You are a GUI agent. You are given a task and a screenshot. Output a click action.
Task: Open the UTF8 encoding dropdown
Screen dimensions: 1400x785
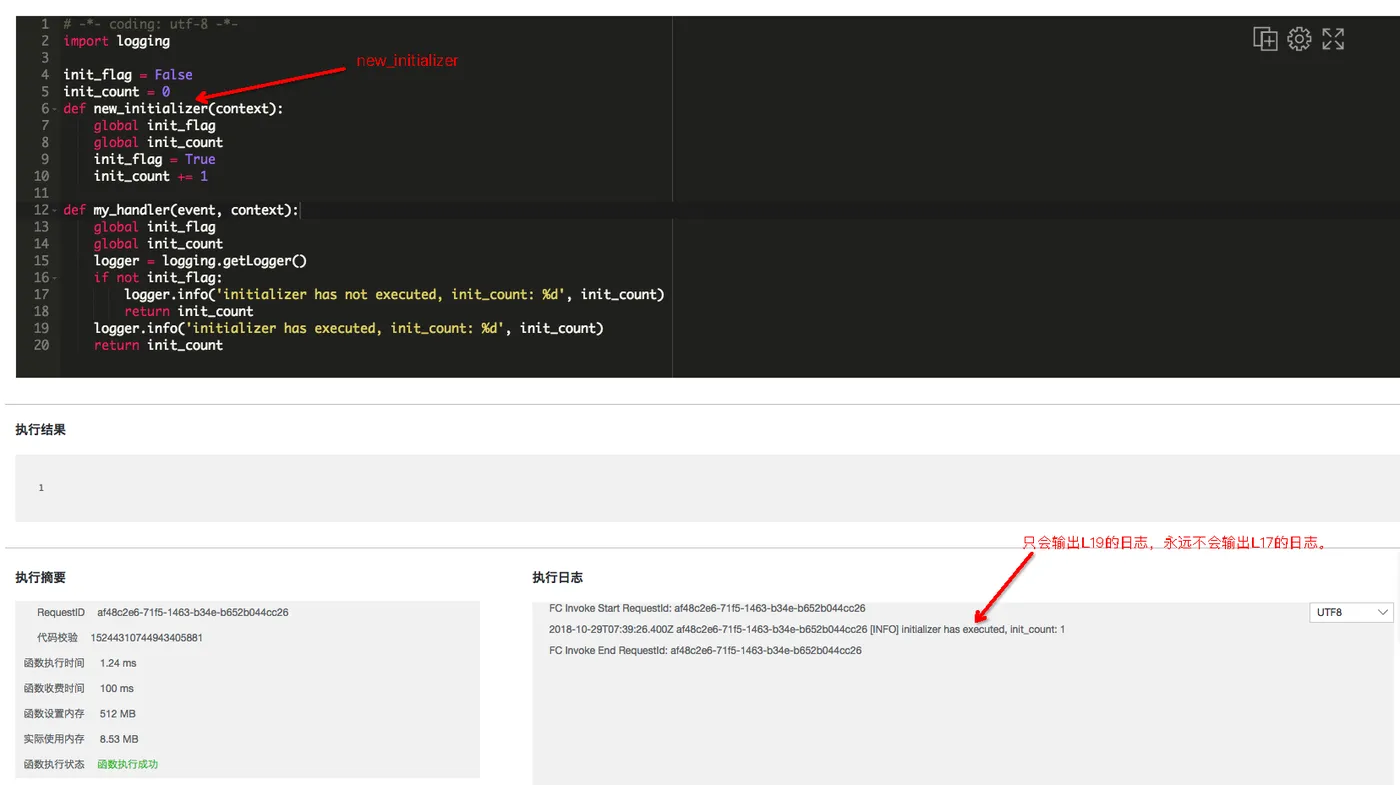(x=1351, y=612)
